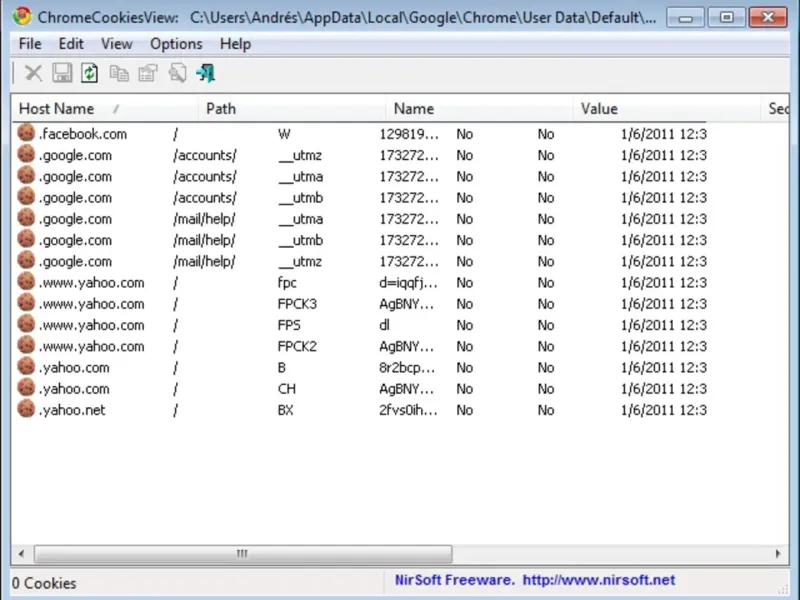
Task: Click cookie icon of the FPS row
Action: tap(26, 324)
